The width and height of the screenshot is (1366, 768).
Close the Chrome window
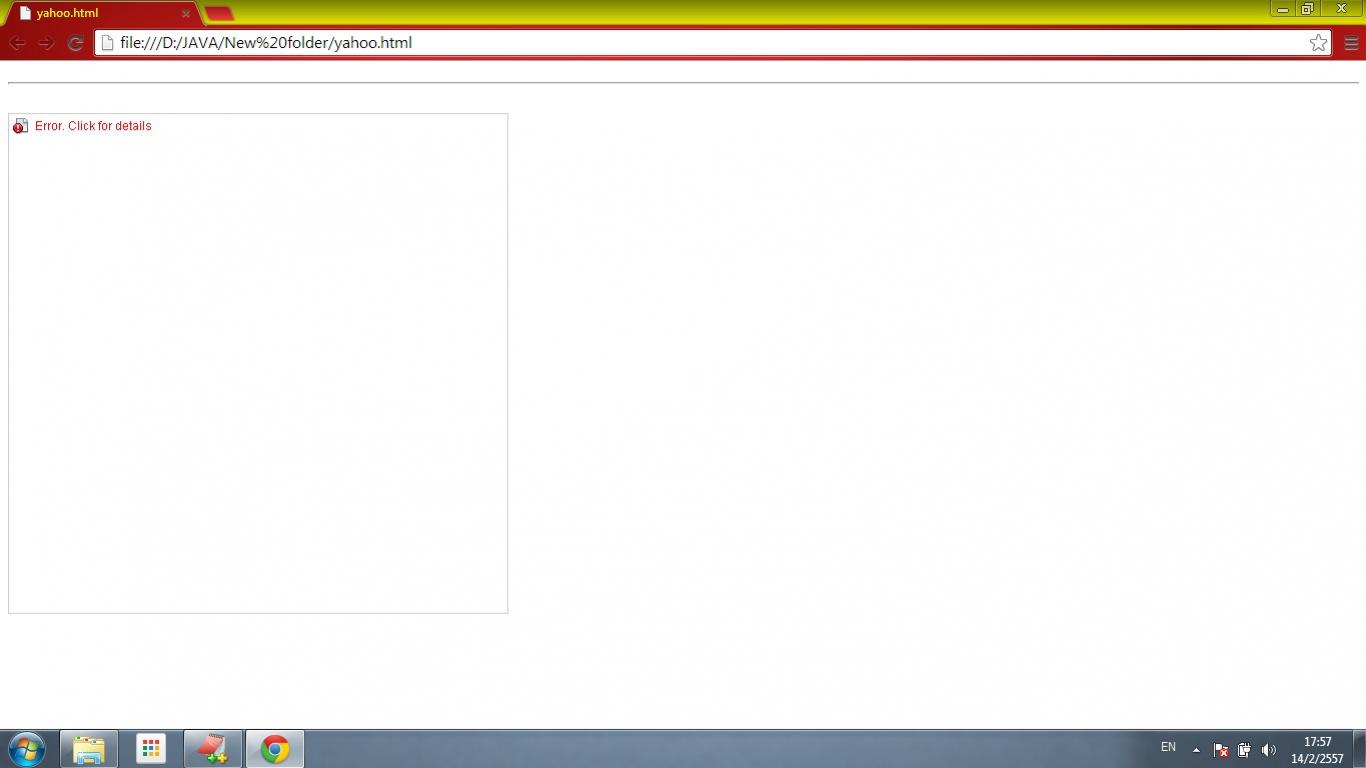point(1341,8)
